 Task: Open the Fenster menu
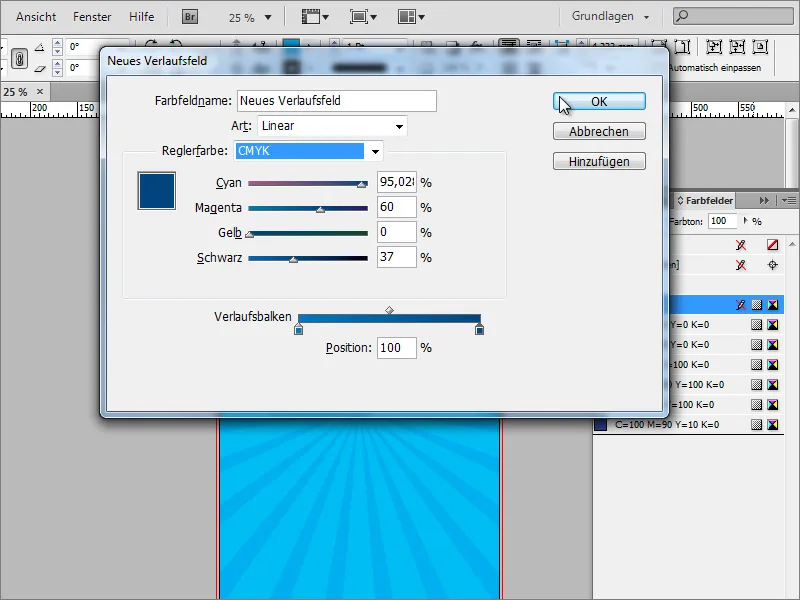(x=92, y=16)
